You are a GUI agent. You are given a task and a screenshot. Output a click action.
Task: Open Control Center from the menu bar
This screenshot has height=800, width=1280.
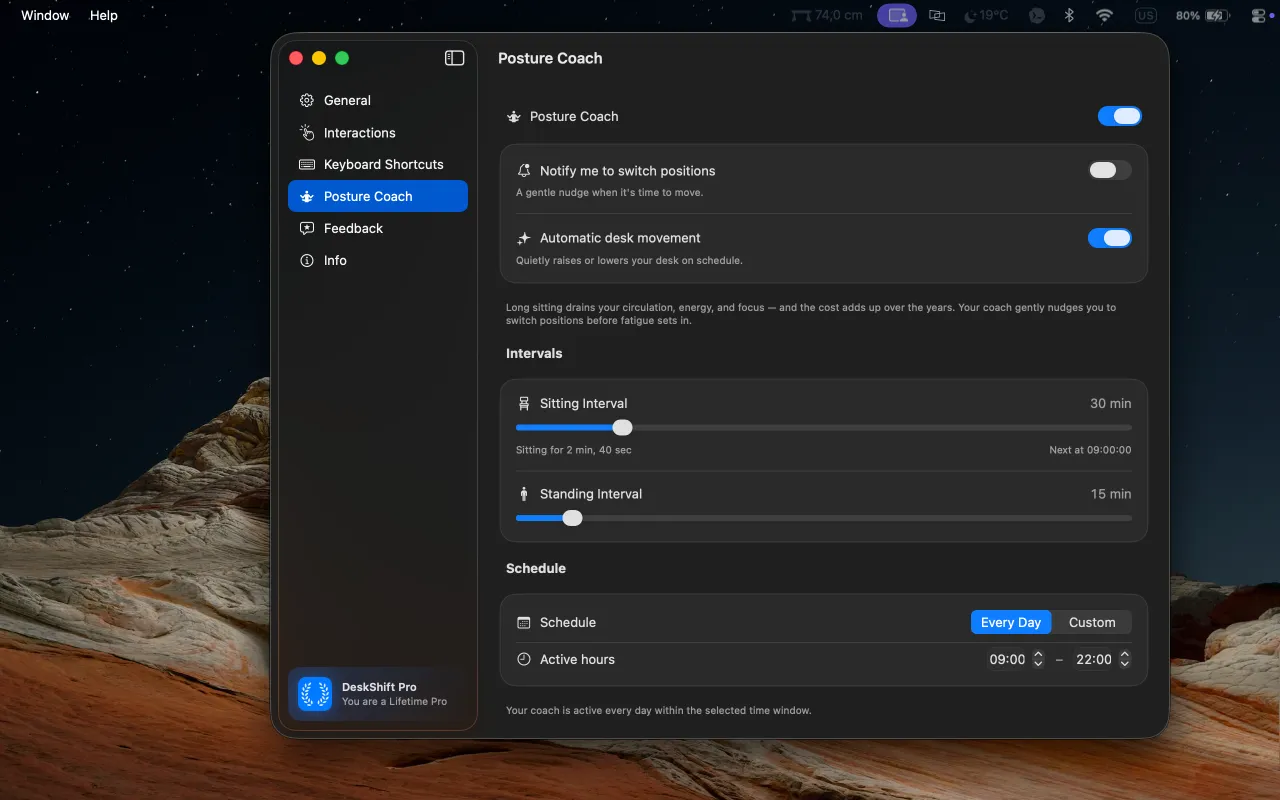(1259, 15)
